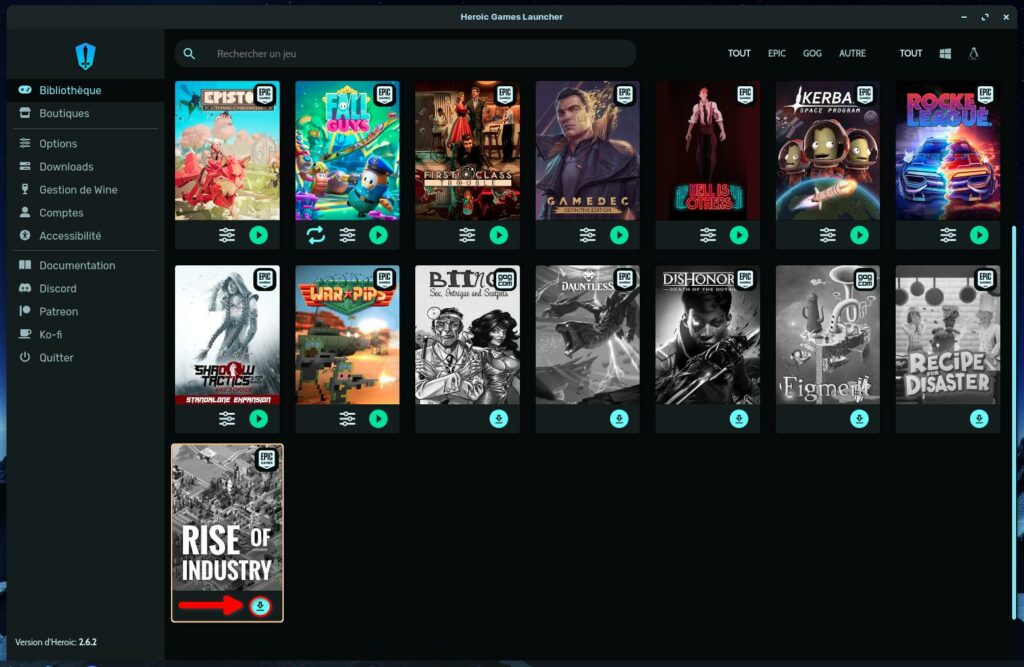Click the sync update icon on Fall Guys

[x=316, y=235]
